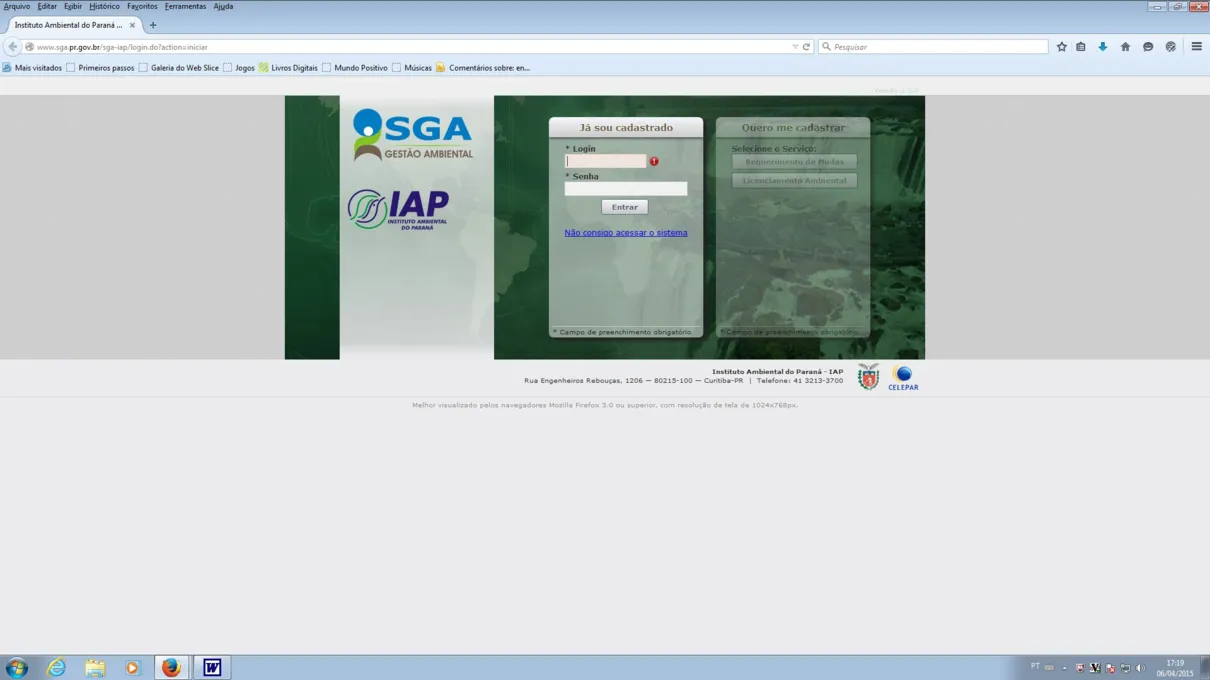Open Primeiros passos bookmark
The height and width of the screenshot is (680, 1210).
(x=100, y=68)
